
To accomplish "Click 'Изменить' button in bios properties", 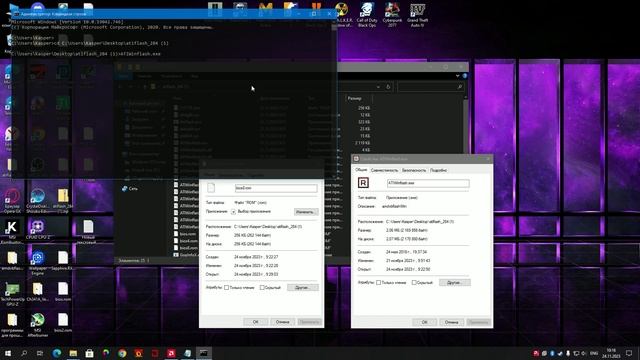I will click(306, 212).
